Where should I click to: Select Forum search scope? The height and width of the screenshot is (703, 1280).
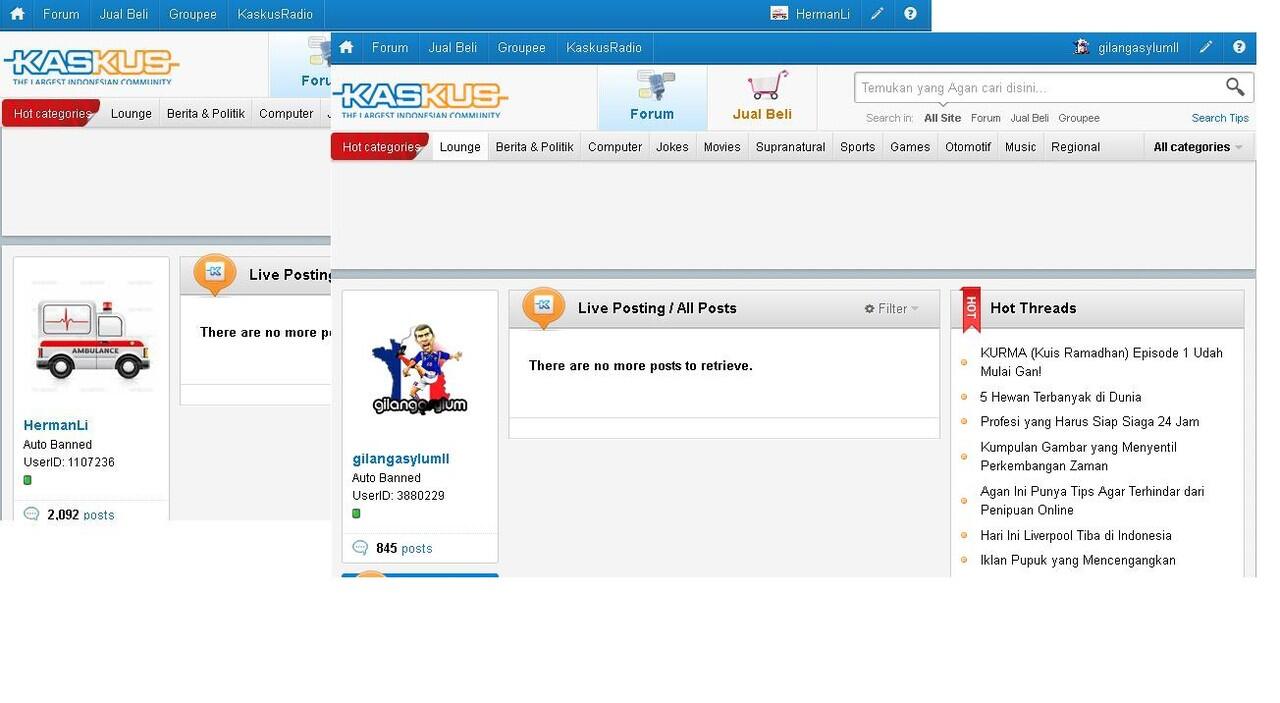[985, 118]
